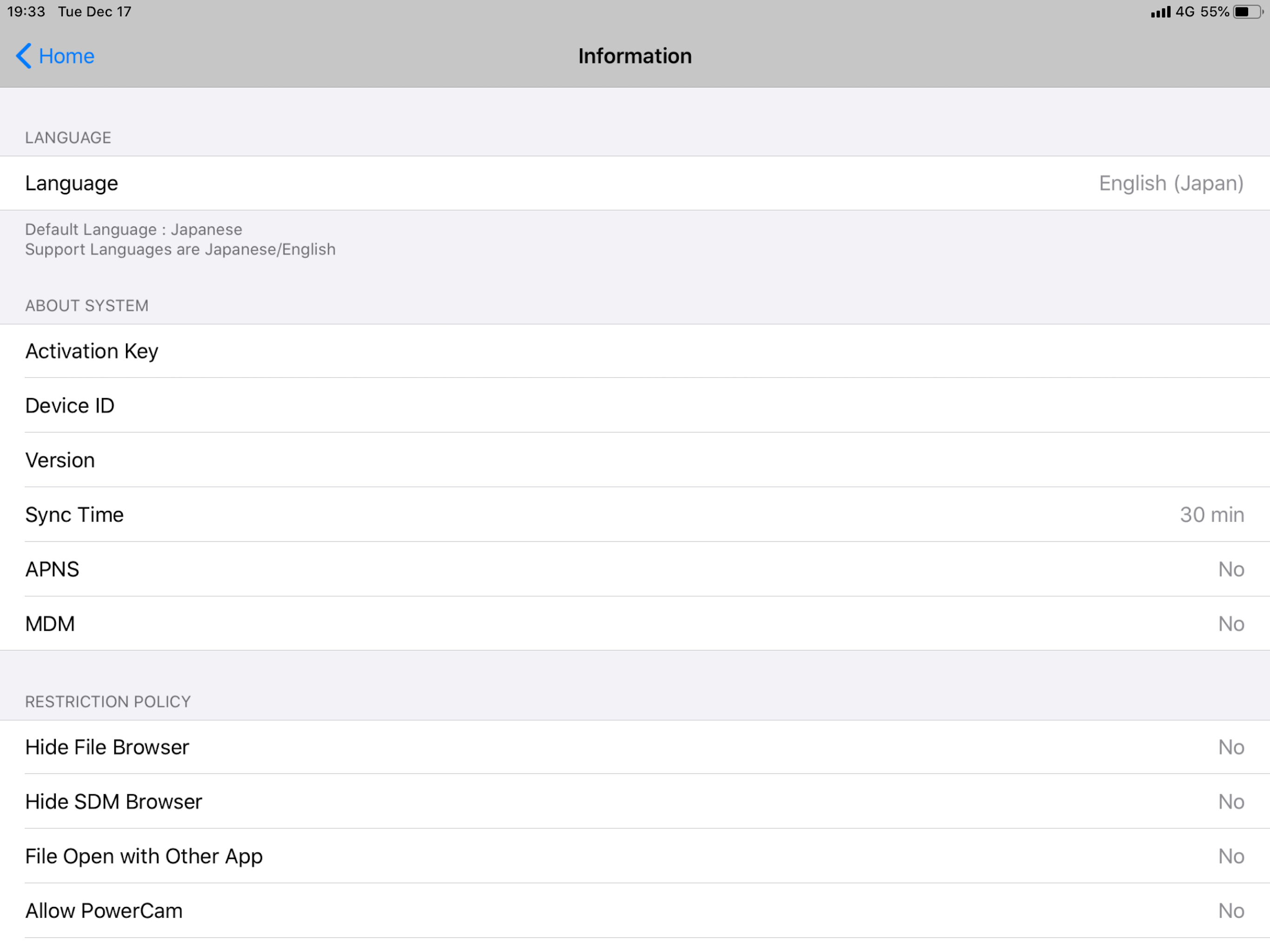The width and height of the screenshot is (1270, 952).
Task: Tap the No value beside APNS
Action: [1231, 569]
